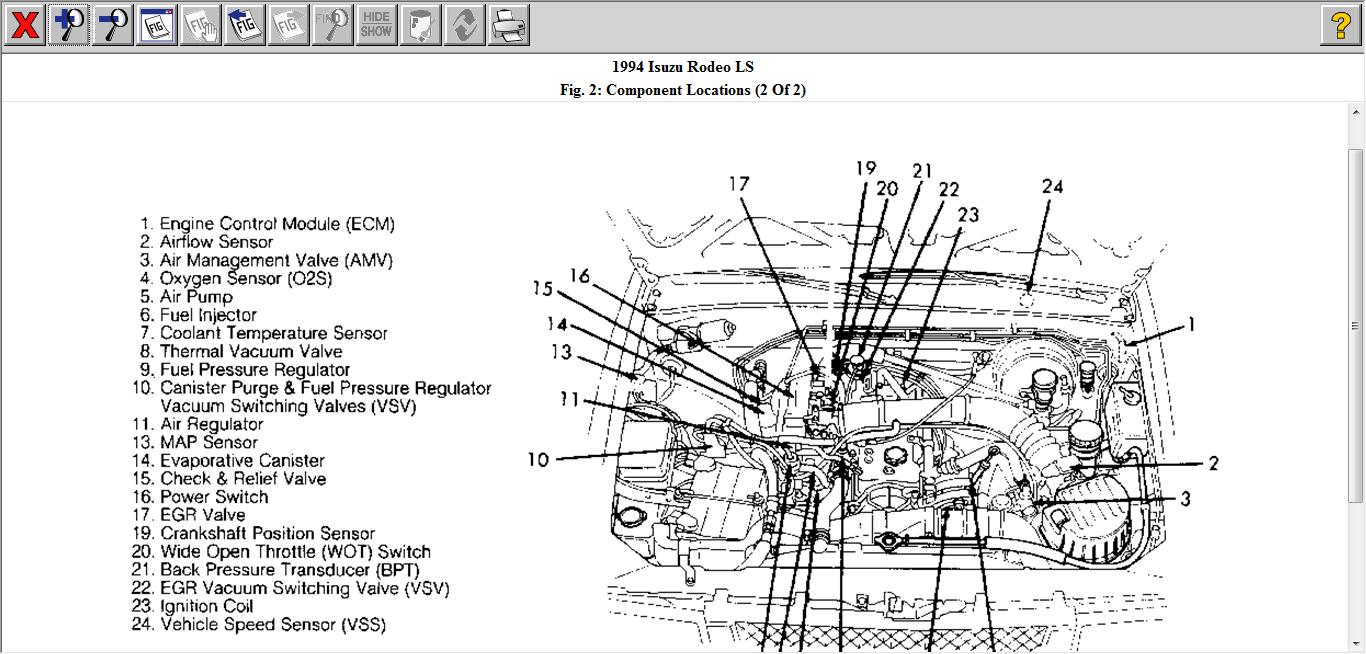Open help with the question mark

1341,25
